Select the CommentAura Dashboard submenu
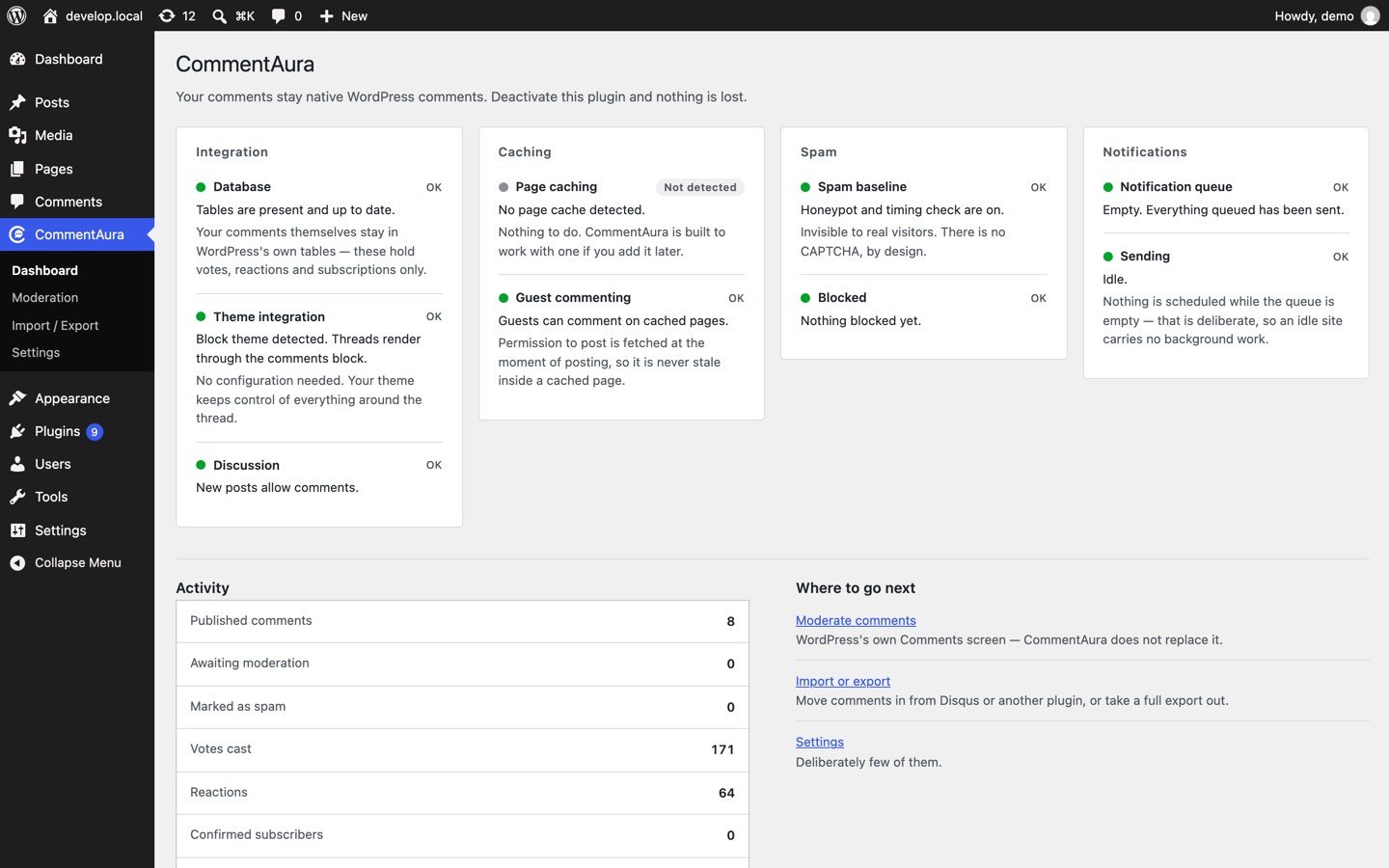The height and width of the screenshot is (868, 1389). pyautogui.click(x=44, y=271)
